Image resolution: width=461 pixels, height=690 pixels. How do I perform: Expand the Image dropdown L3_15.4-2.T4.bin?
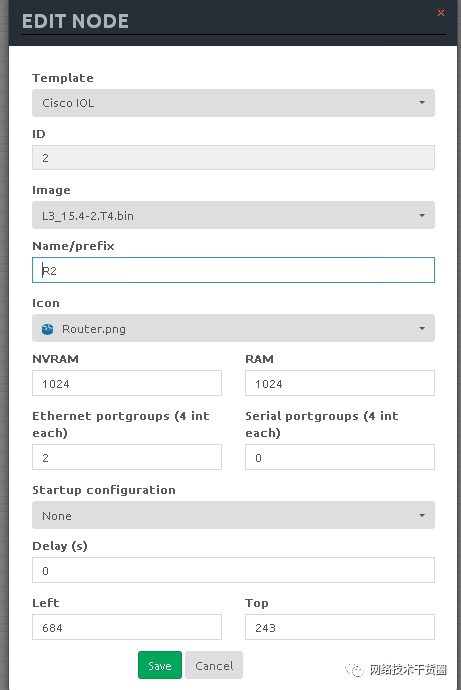point(233,215)
